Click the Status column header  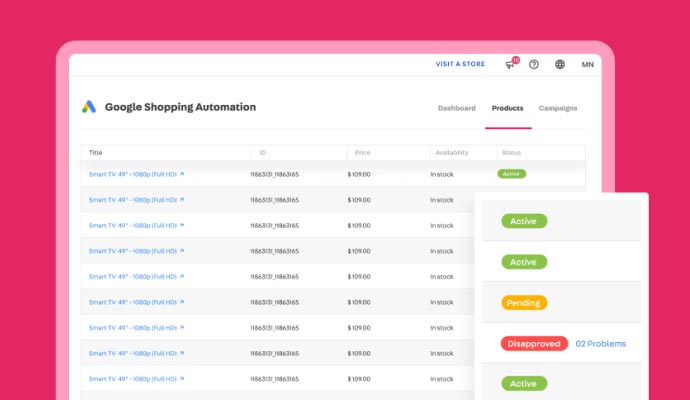[x=511, y=153]
